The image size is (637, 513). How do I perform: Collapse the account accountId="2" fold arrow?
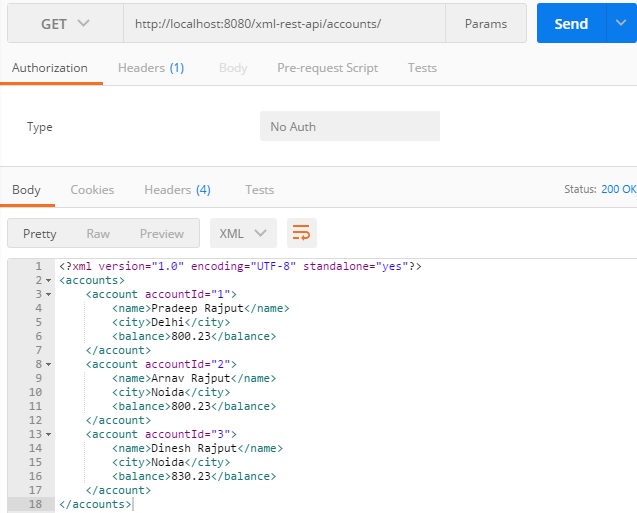click(x=48, y=364)
